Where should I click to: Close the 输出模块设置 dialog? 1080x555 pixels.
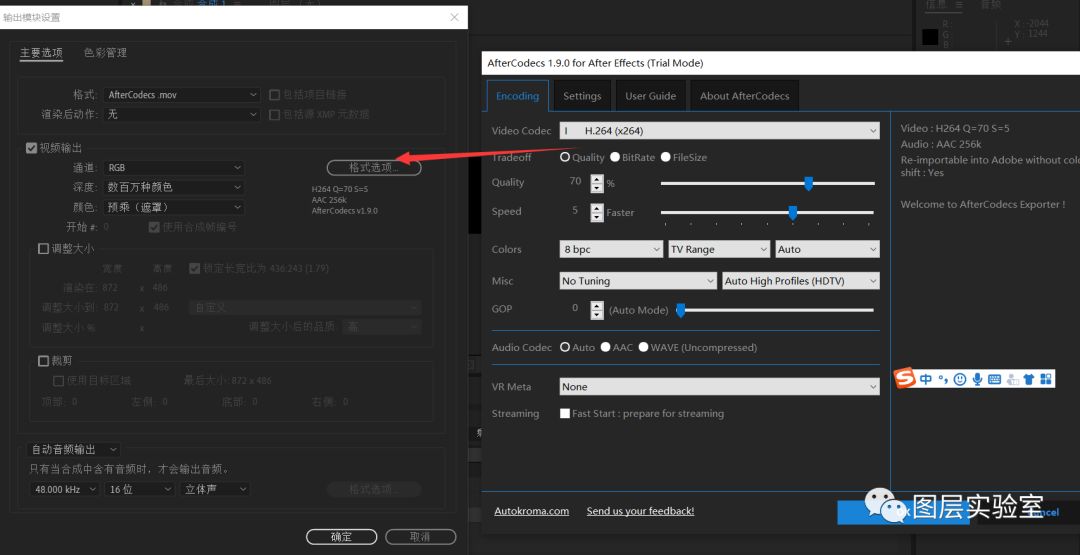454,17
